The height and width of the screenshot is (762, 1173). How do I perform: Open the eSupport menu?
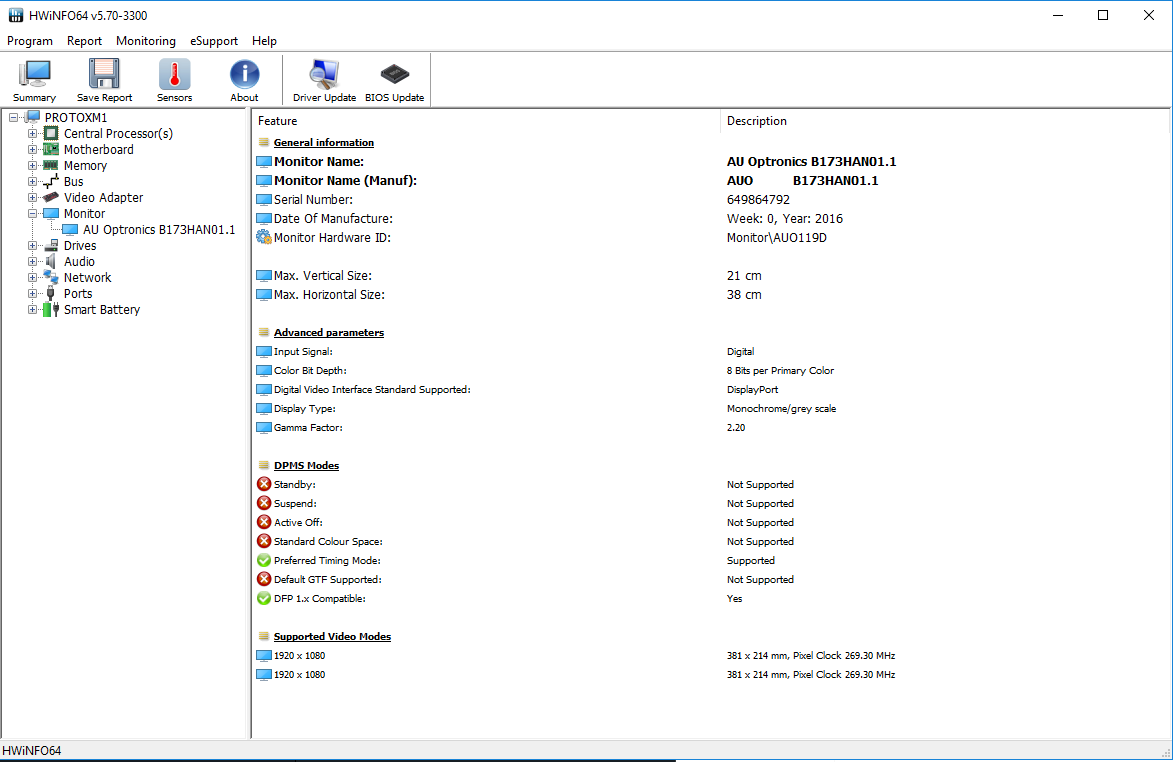click(x=214, y=41)
